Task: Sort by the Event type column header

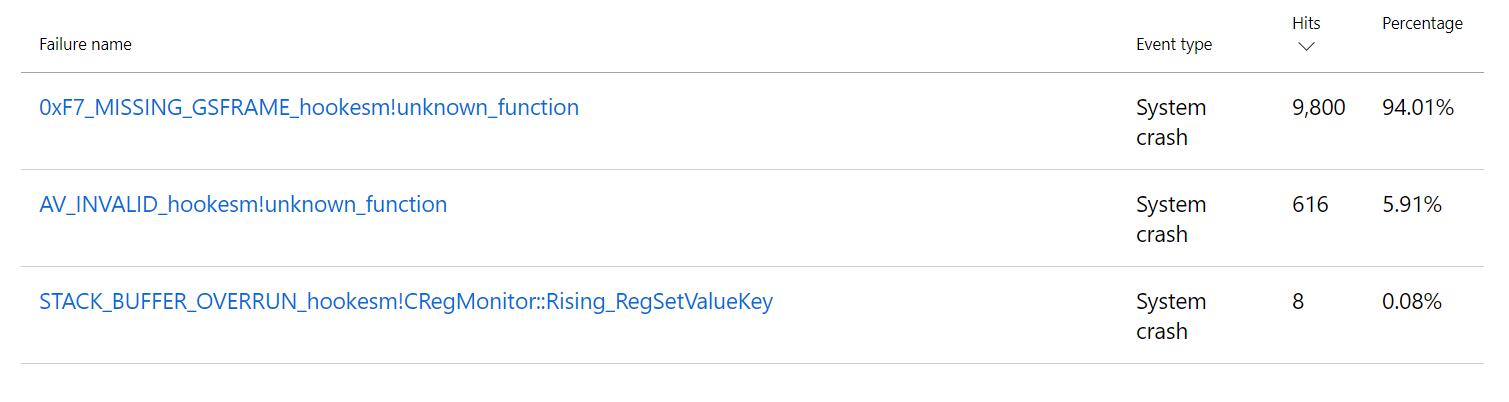Action: [1173, 44]
